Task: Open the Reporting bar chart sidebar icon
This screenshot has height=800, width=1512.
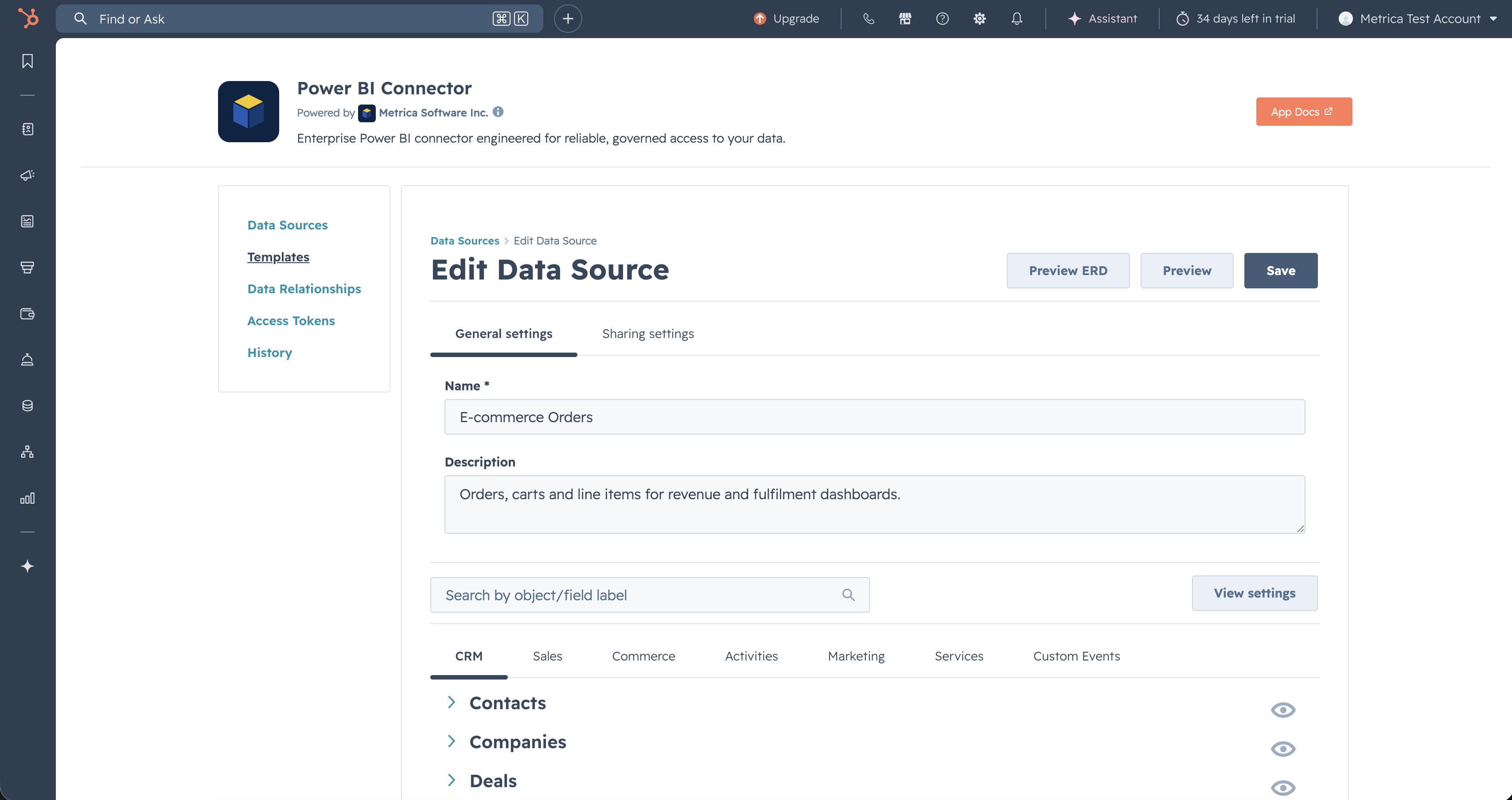Action: click(27, 498)
